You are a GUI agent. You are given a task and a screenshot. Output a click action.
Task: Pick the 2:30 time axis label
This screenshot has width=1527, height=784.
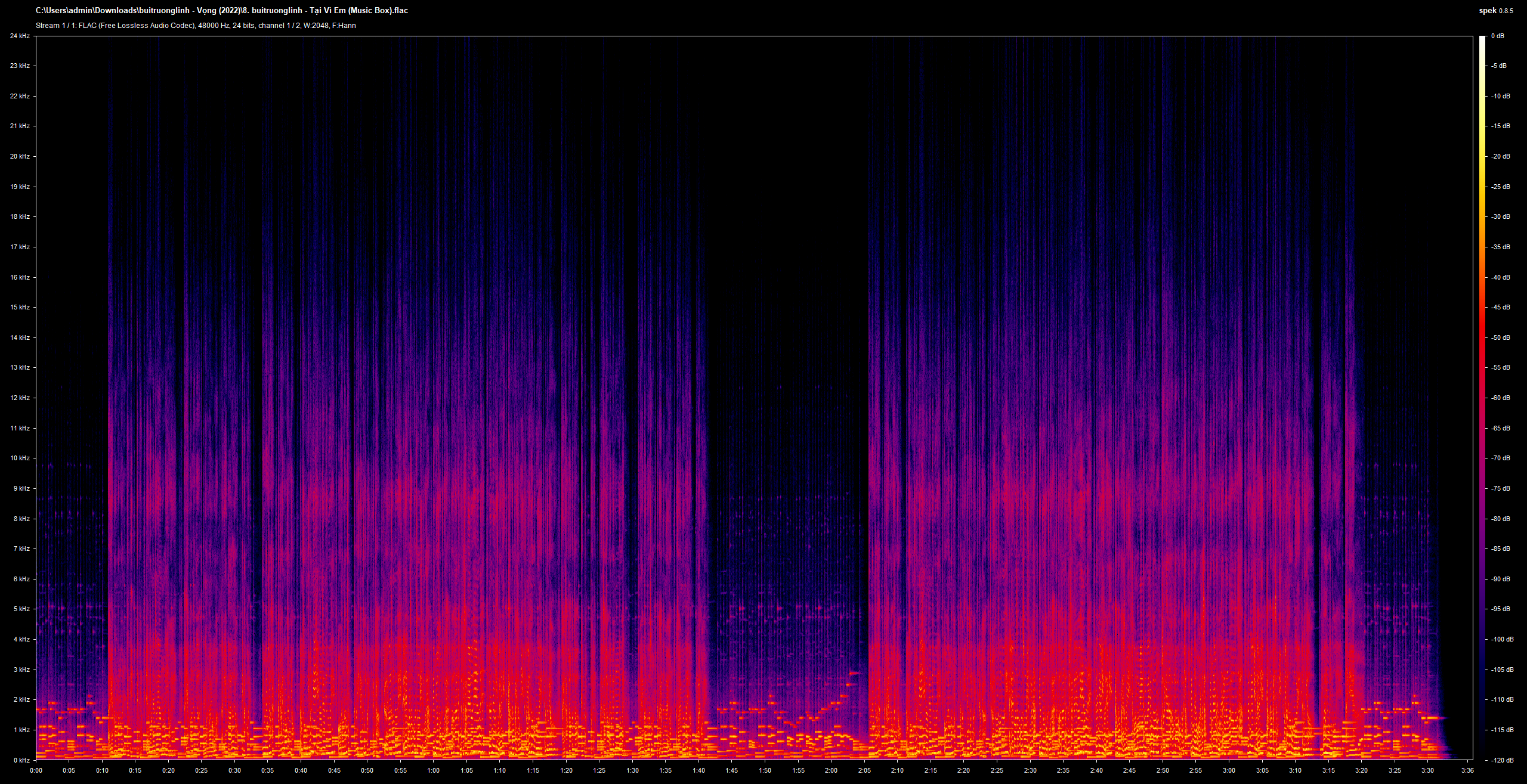point(1030,770)
